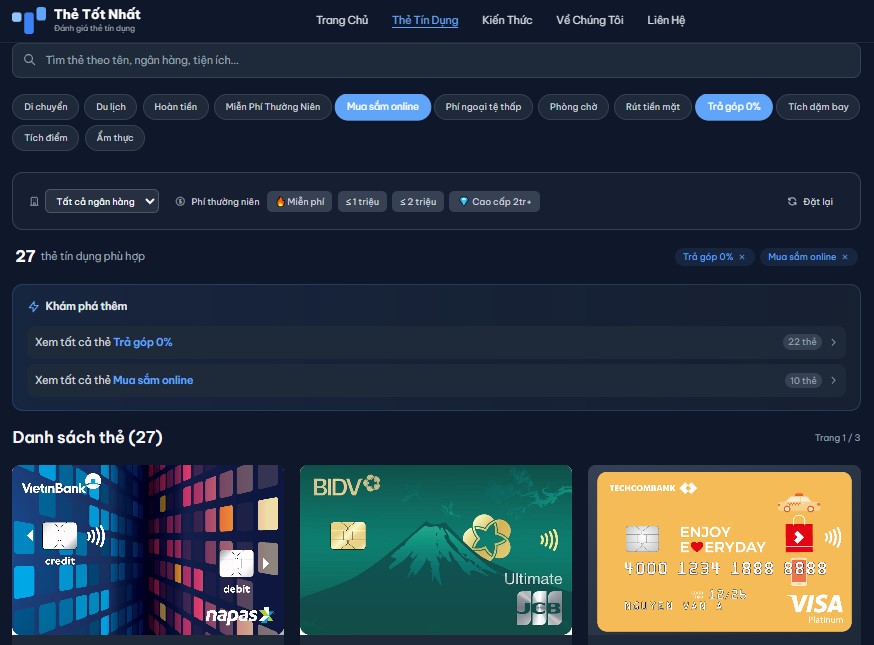The image size is (874, 645).
Task: Open the Tất cả ngân hàng dropdown
Action: (102, 201)
